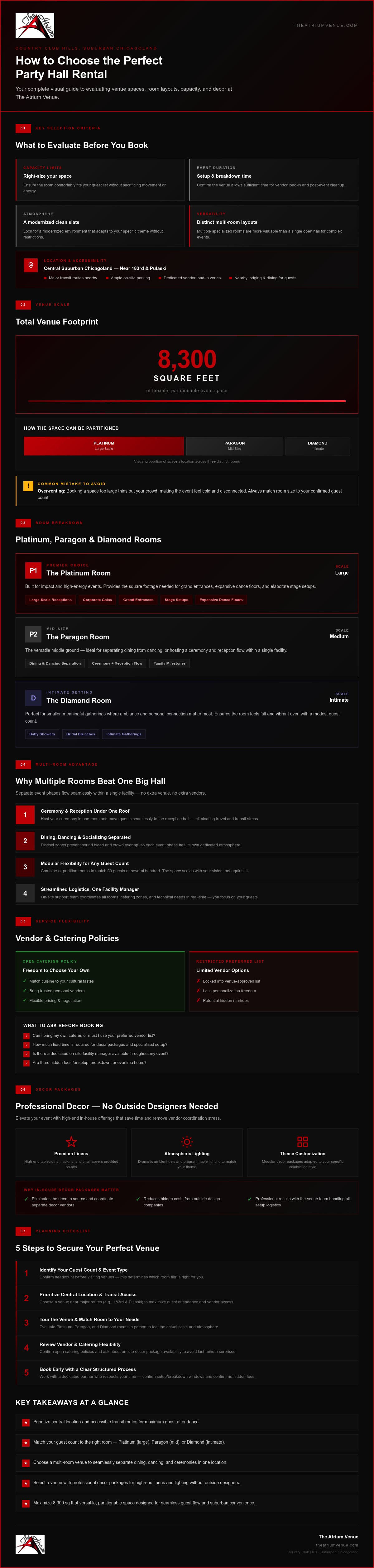This screenshot has width=374, height=1568.
Task: Open the theatriumvenue.com footer link
Action: pyautogui.click(x=337, y=1545)
